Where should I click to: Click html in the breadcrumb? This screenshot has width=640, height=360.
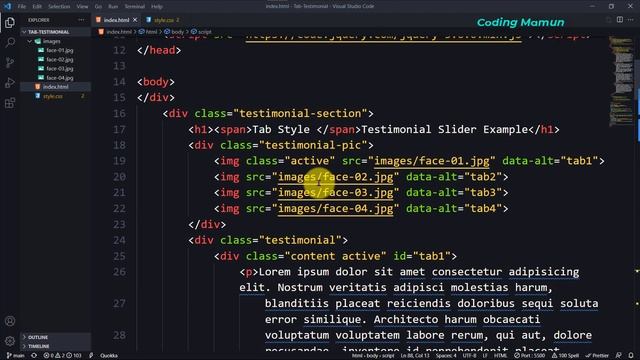151,32
